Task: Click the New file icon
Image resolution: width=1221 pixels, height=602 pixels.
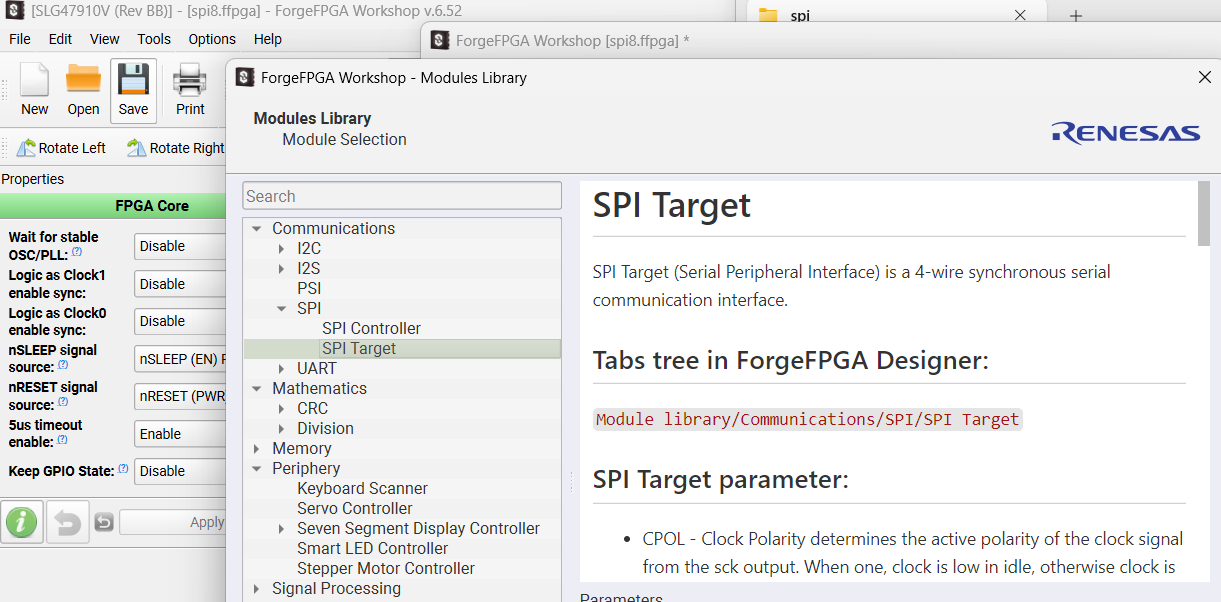Action: pyautogui.click(x=34, y=89)
